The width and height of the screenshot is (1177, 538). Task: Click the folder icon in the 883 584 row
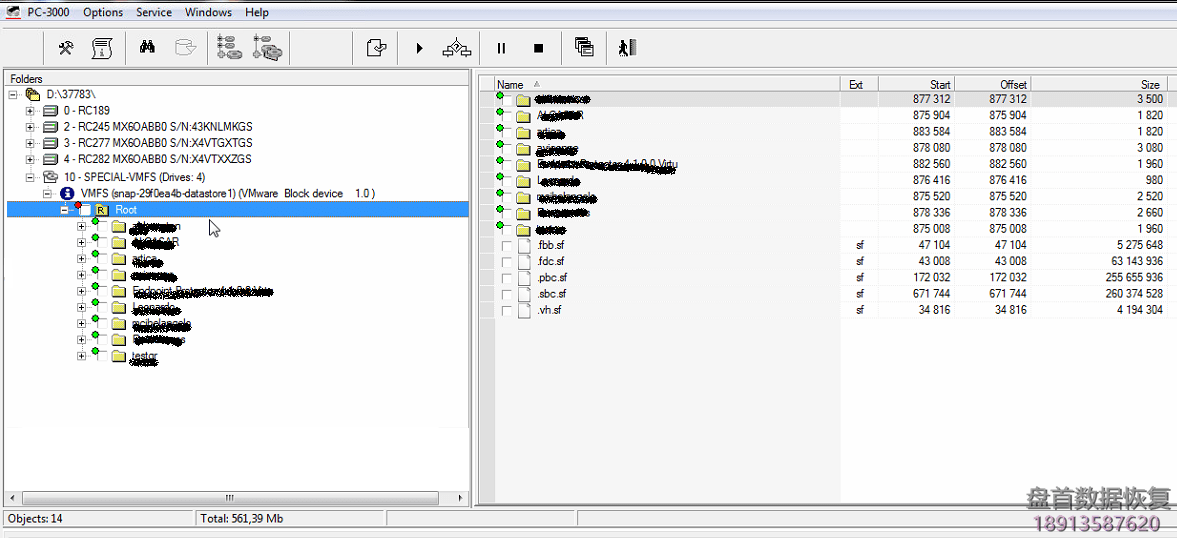click(523, 132)
